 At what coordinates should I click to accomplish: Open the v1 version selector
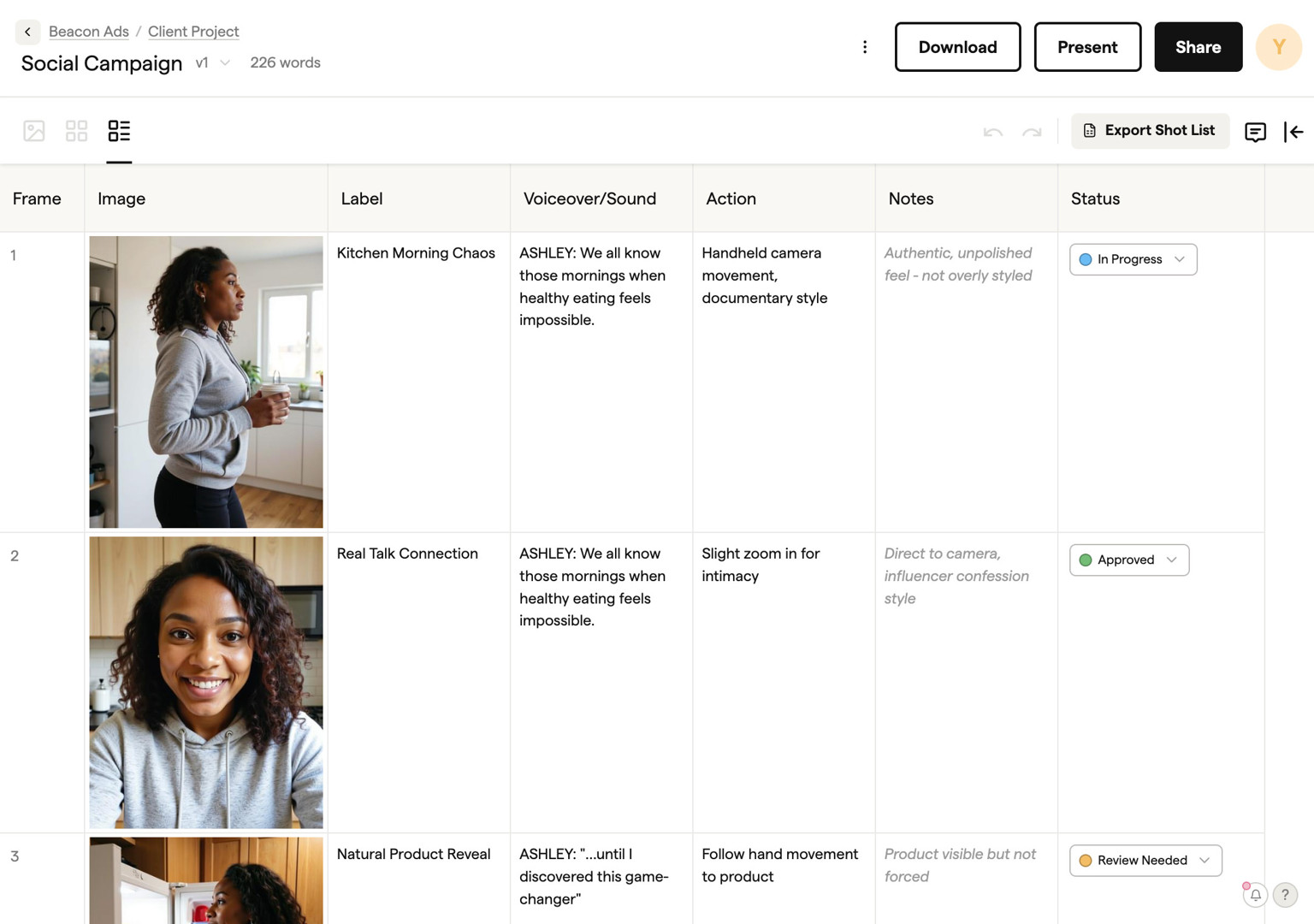click(x=213, y=62)
